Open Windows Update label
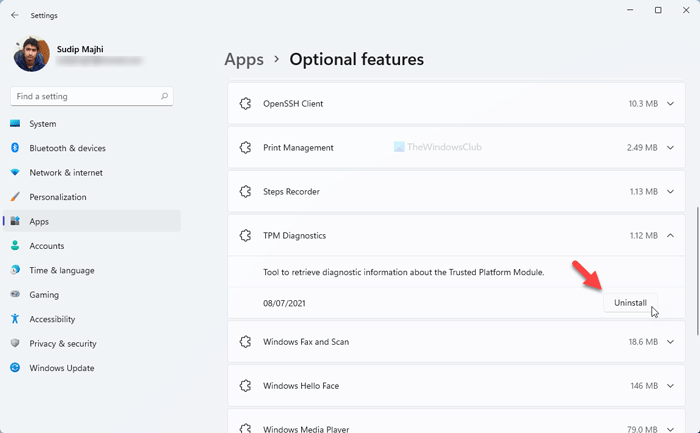Viewport: 700px width, 433px height. (62, 368)
